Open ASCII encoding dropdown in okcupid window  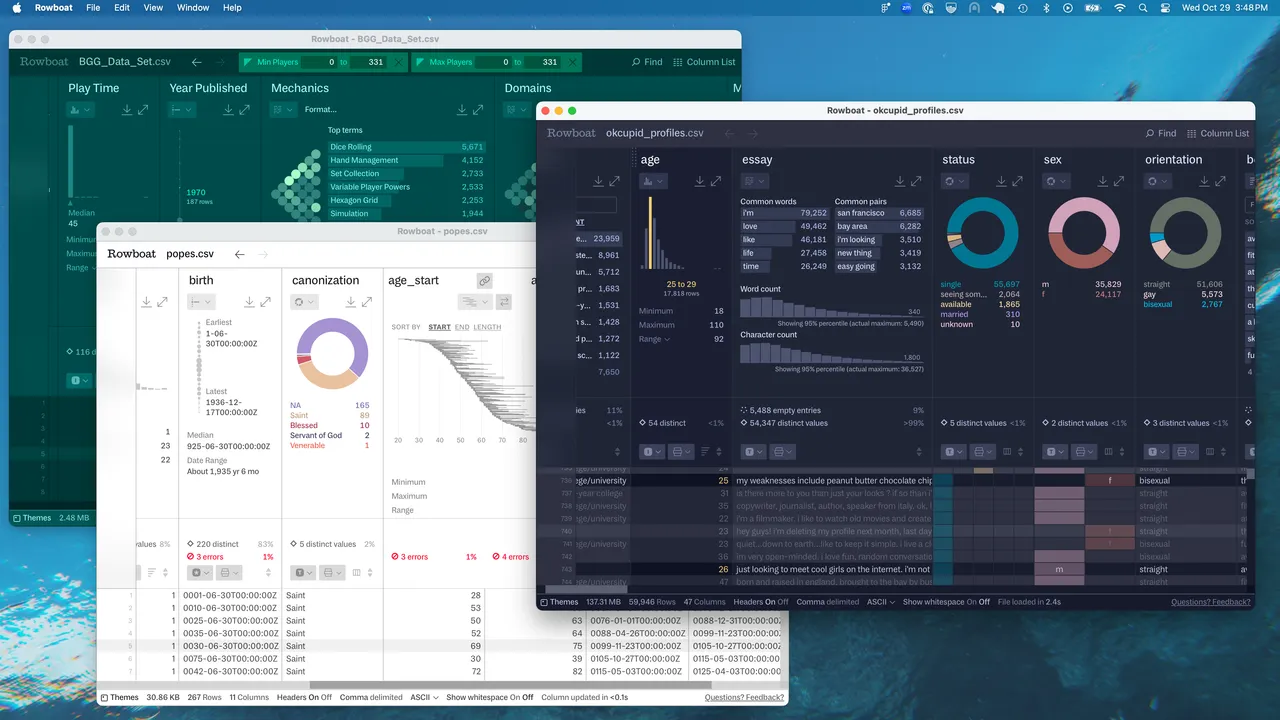tap(880, 602)
